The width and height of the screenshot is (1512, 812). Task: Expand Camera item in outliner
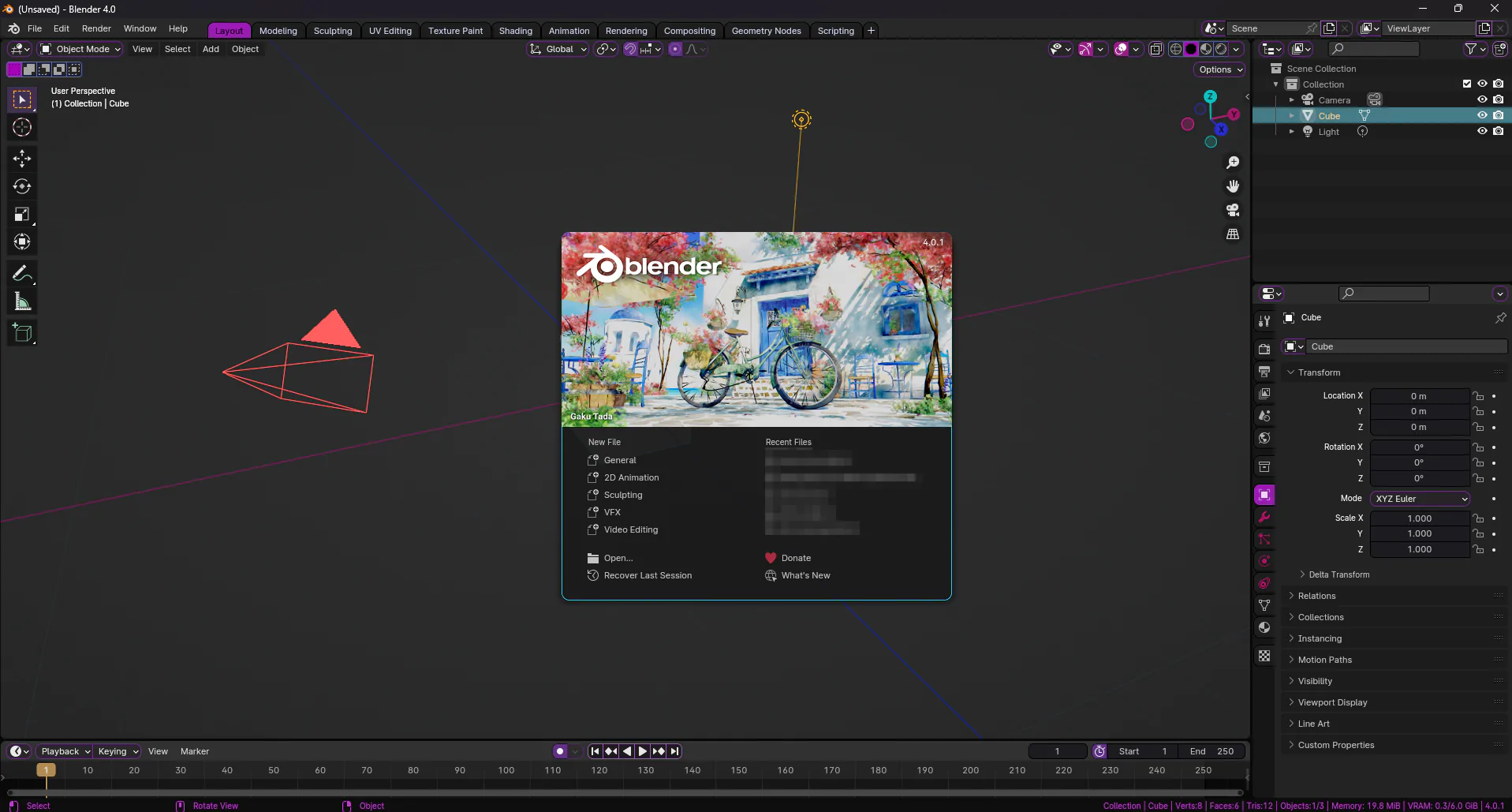(1291, 100)
